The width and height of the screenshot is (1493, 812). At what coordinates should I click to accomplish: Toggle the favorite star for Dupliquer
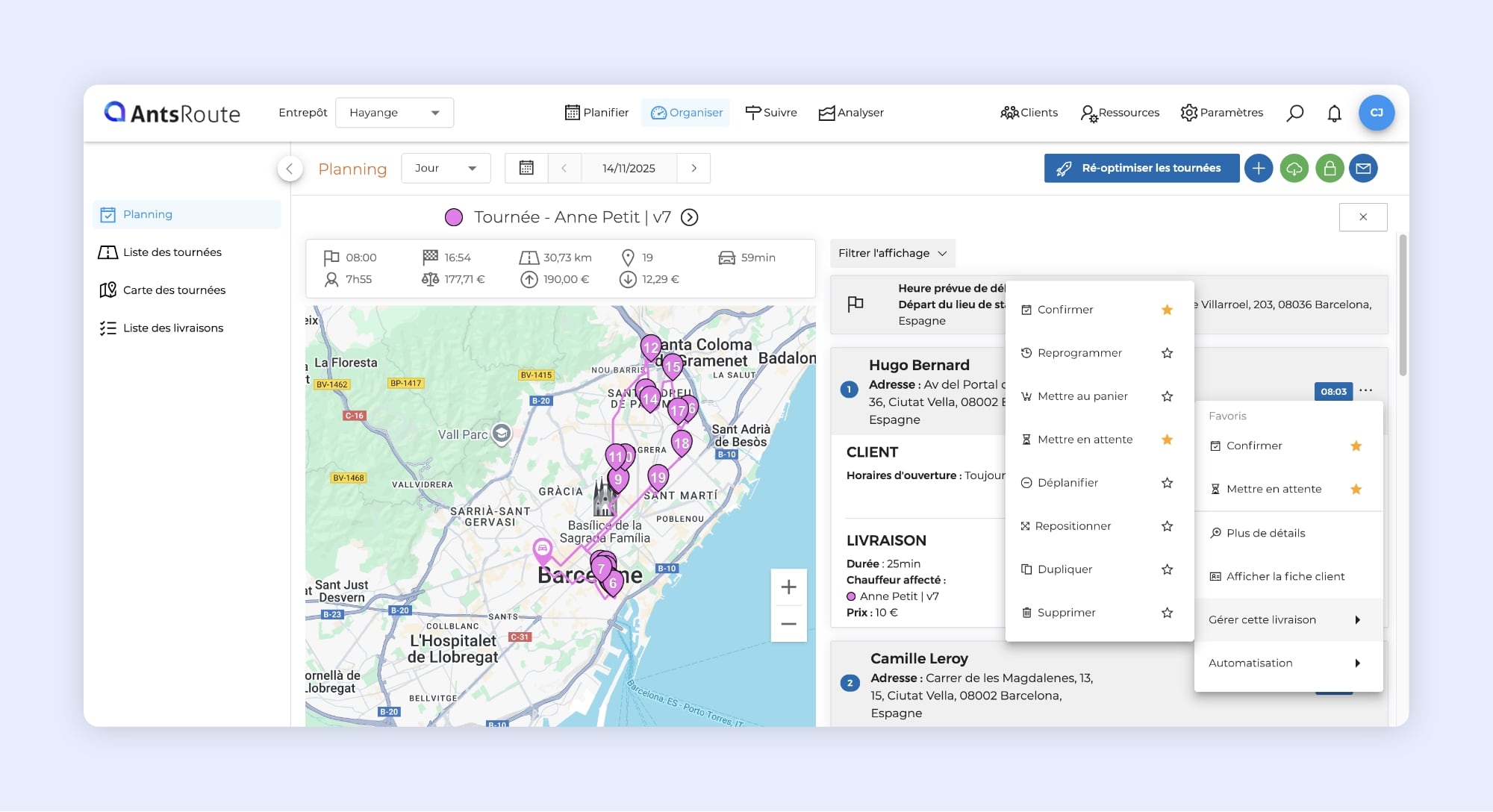point(1167,569)
